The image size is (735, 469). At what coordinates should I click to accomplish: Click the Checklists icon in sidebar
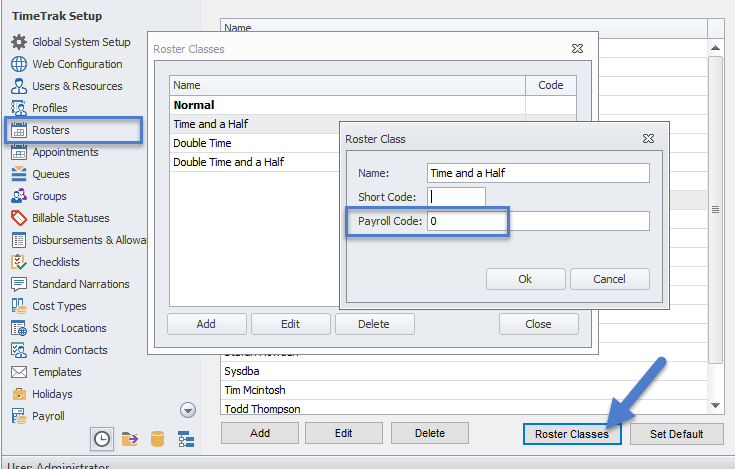(18, 262)
